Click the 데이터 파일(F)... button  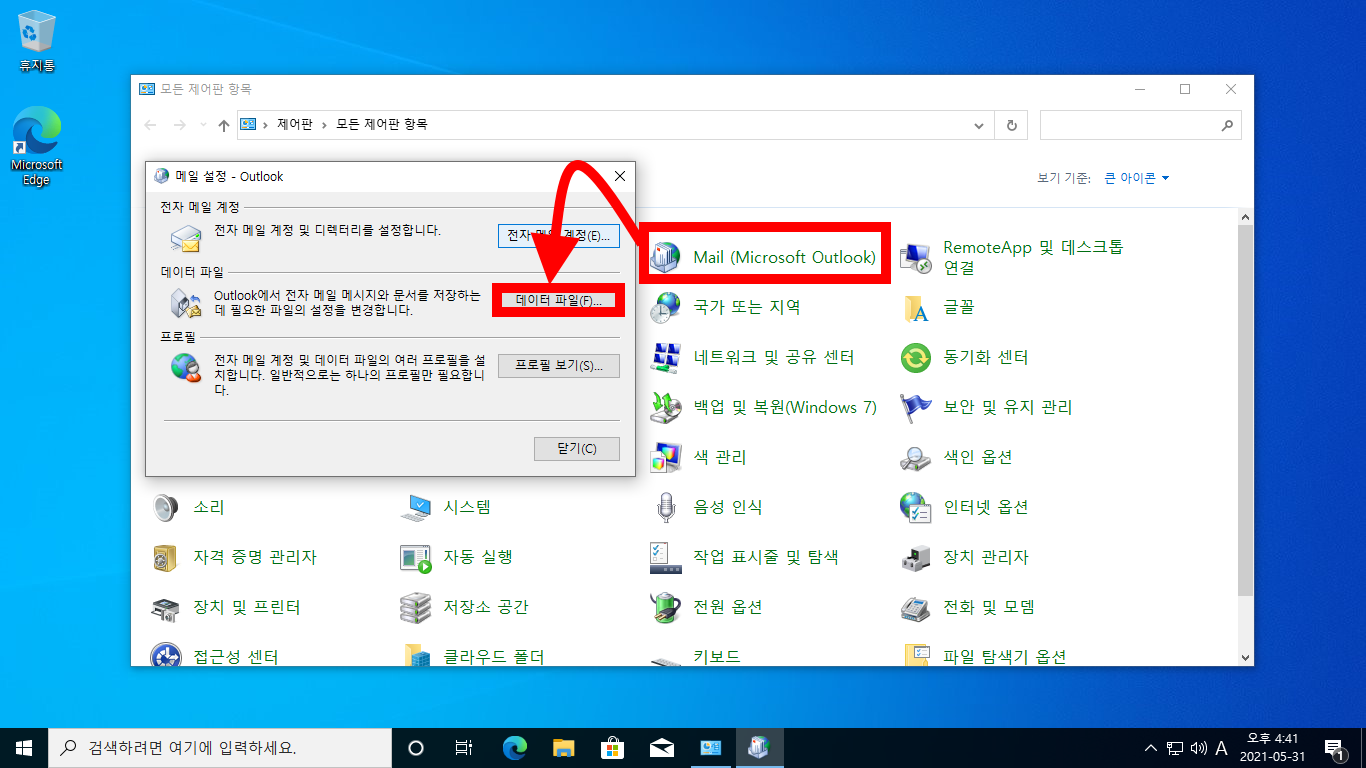pos(559,301)
